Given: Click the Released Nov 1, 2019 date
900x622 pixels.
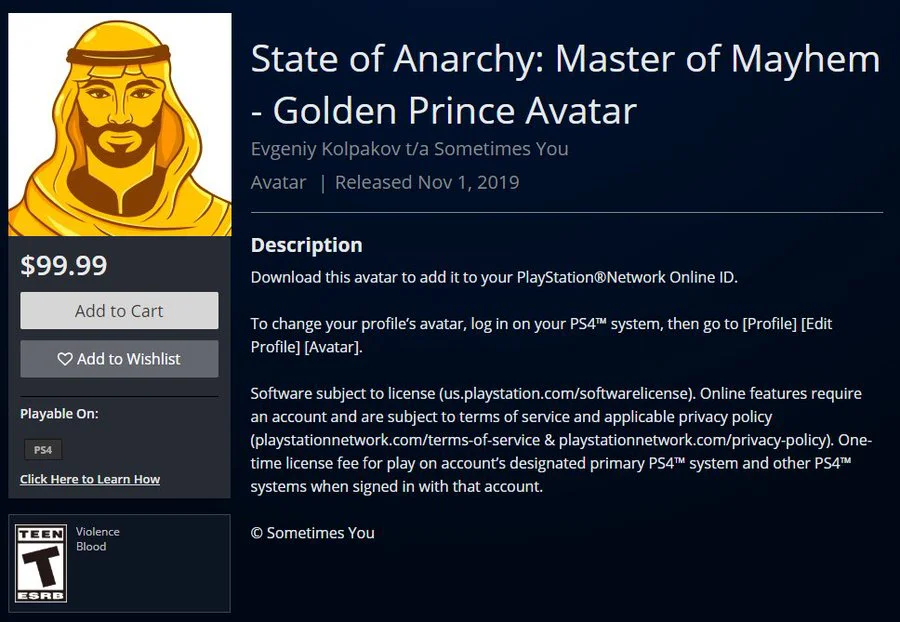Looking at the screenshot, I should (x=427, y=182).
